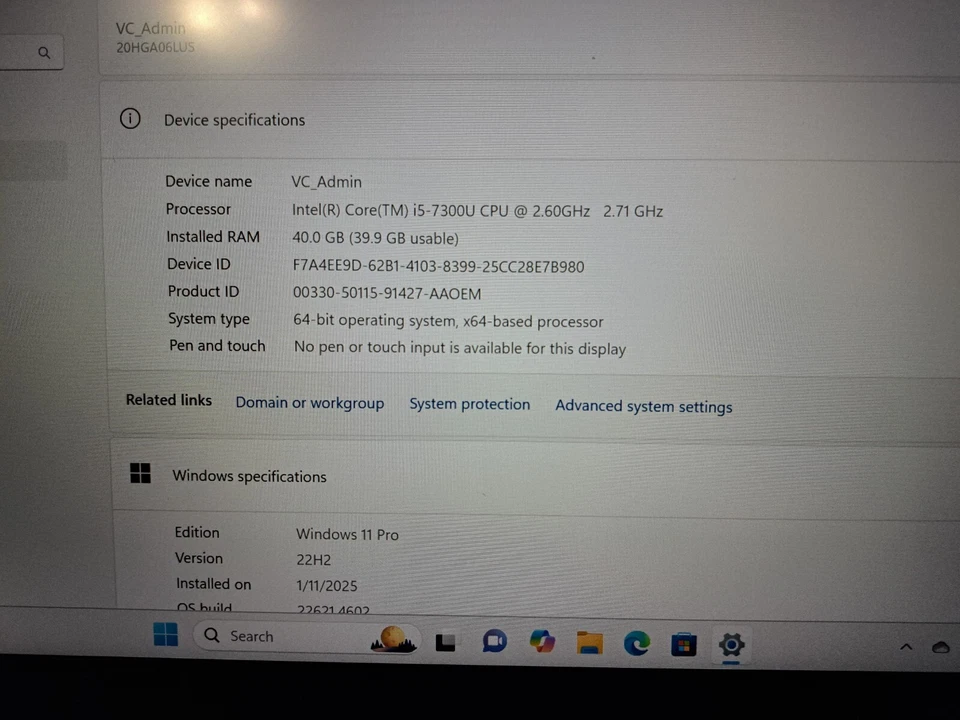Viewport: 960px width, 720px height.
Task: Select the Product ID value 00330-50115-91427-AAOEM
Action: [387, 293]
